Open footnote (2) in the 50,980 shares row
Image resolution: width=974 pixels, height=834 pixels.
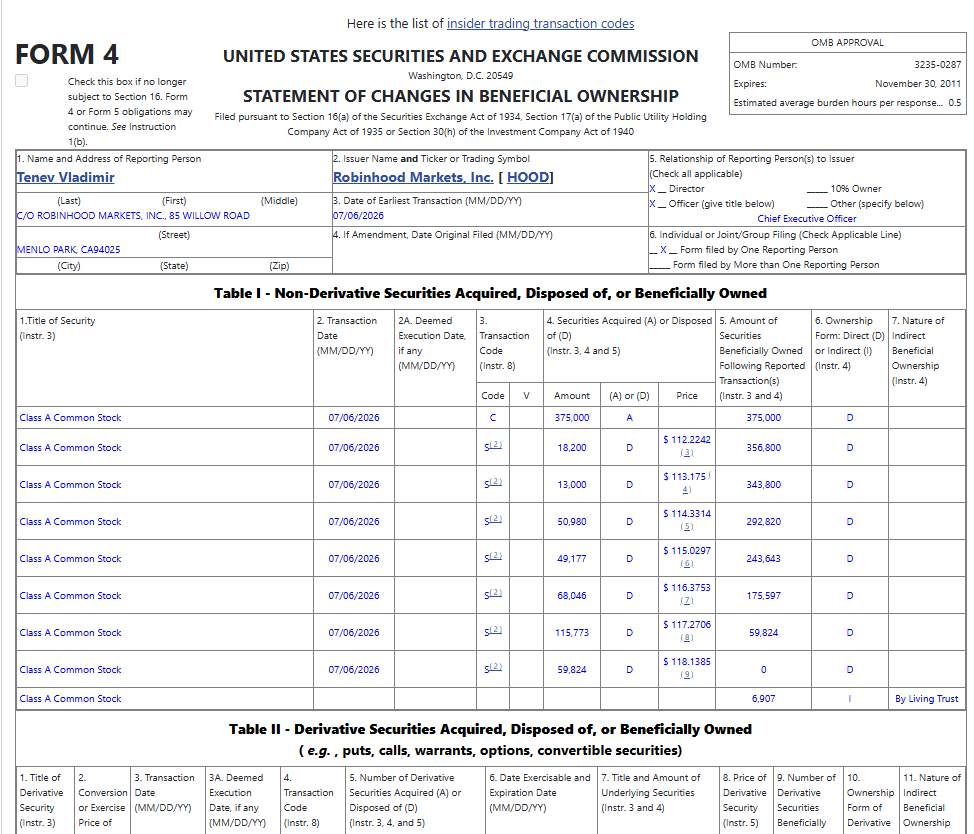coord(496,519)
